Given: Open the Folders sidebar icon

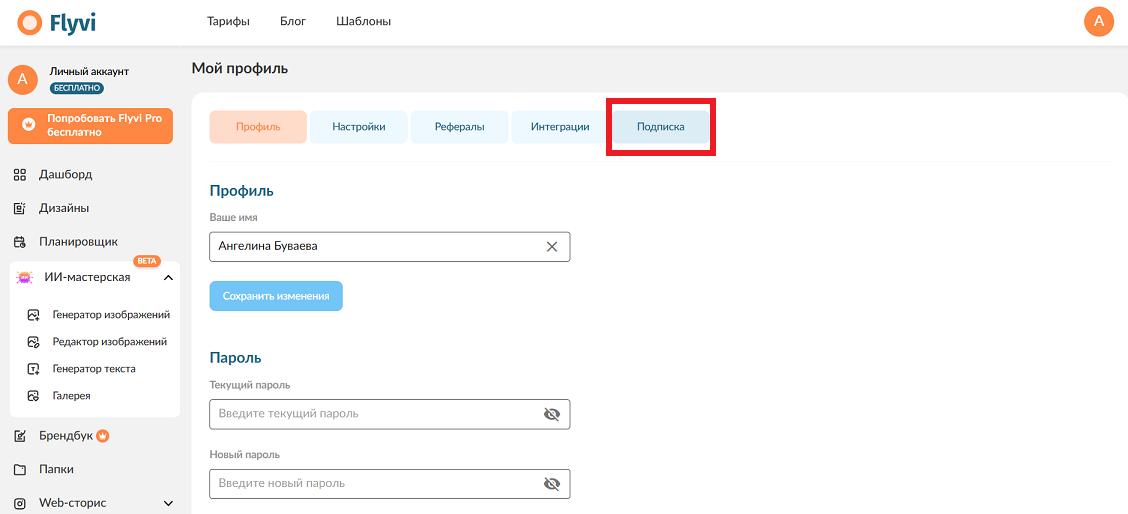Looking at the screenshot, I should (20, 469).
